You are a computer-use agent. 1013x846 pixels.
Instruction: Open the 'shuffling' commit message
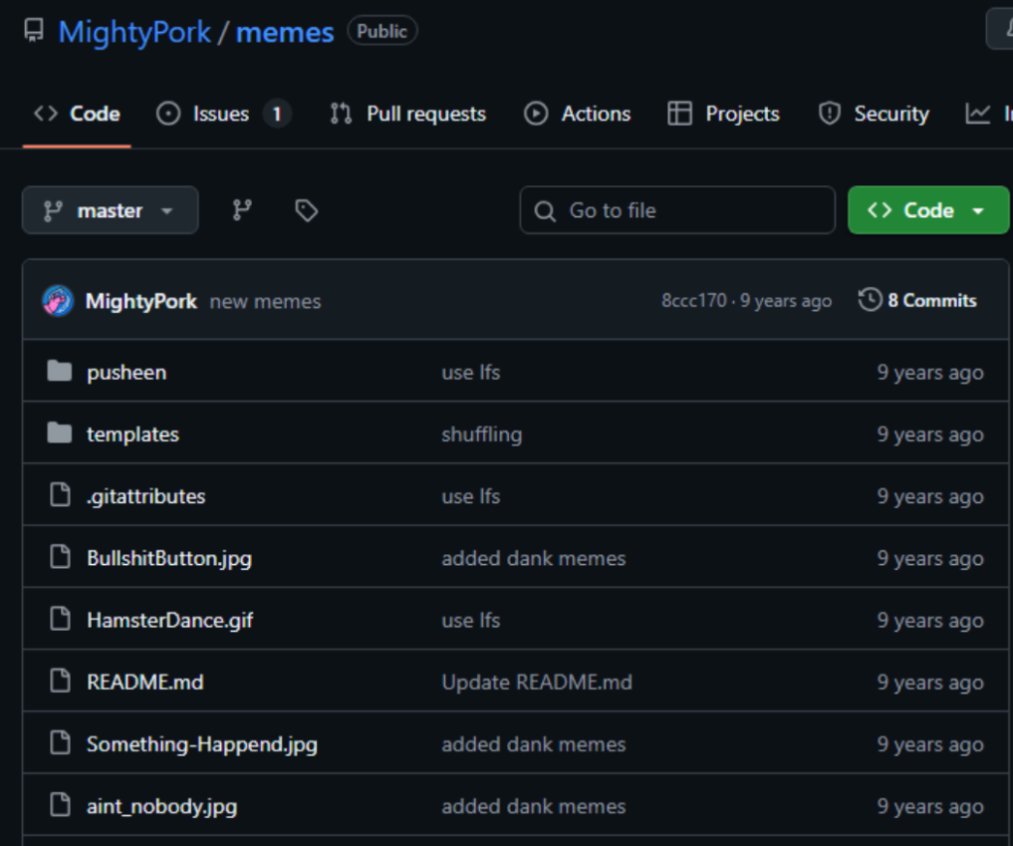point(482,434)
